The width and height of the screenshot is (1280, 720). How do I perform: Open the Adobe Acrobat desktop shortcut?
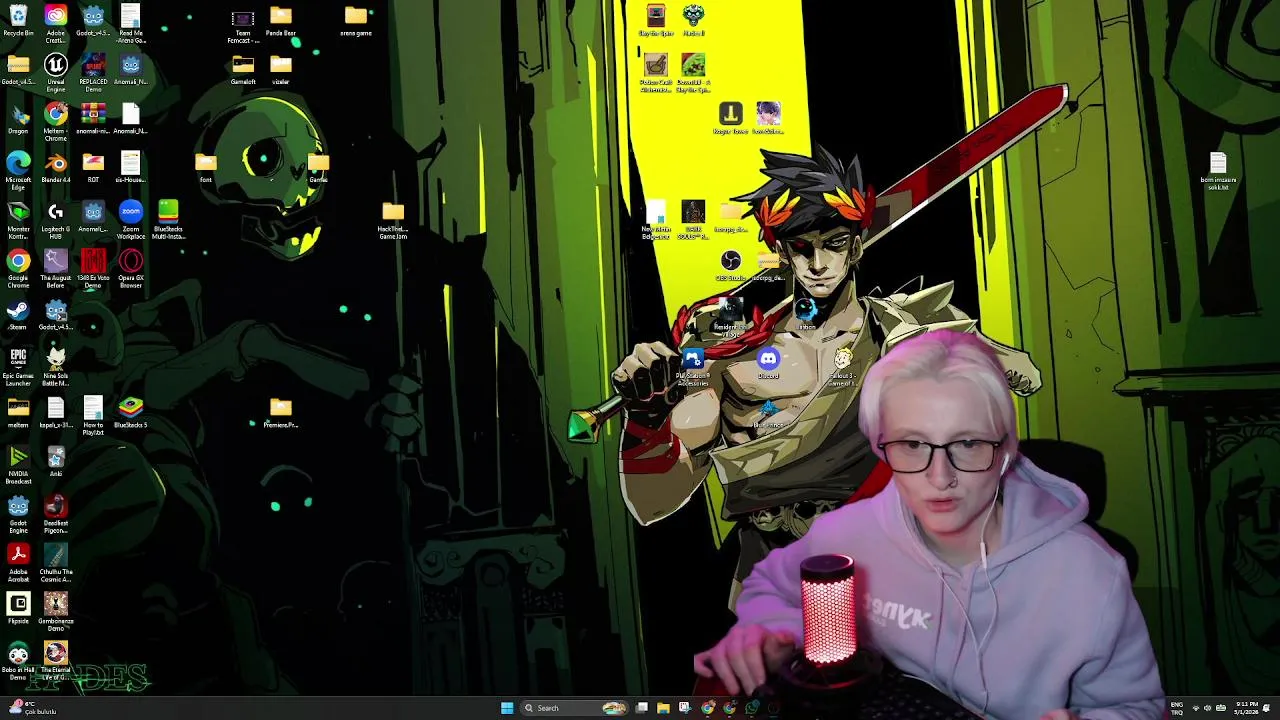pyautogui.click(x=18, y=562)
